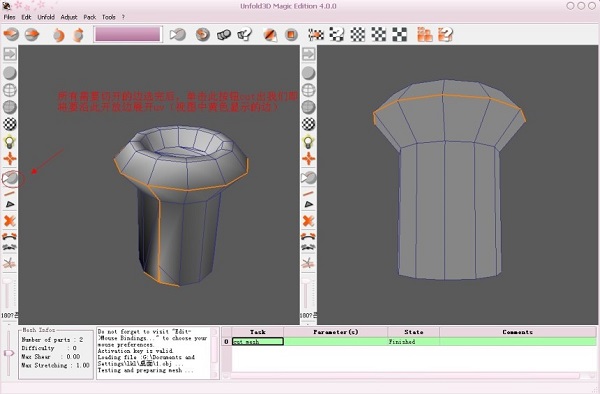Click the orange pack boxes icon
600x394 pixels.
(x=424, y=34)
